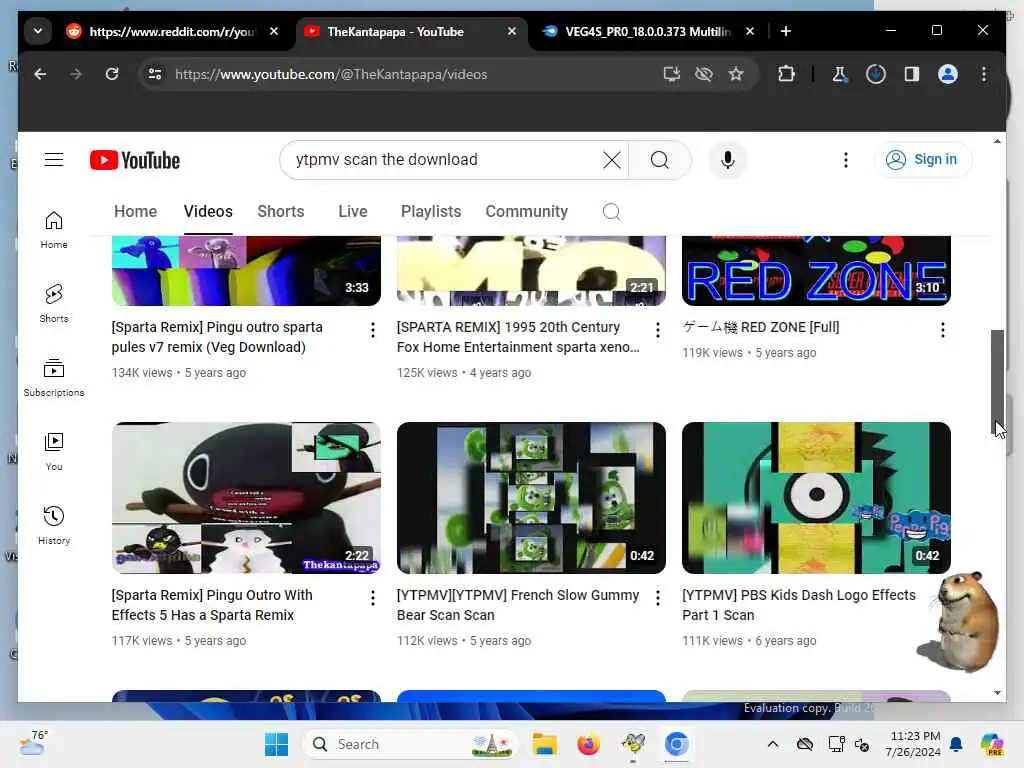Viewport: 1024px width, 768px height.
Task: Expand the tab search dropdown arrow
Action: tap(38, 31)
